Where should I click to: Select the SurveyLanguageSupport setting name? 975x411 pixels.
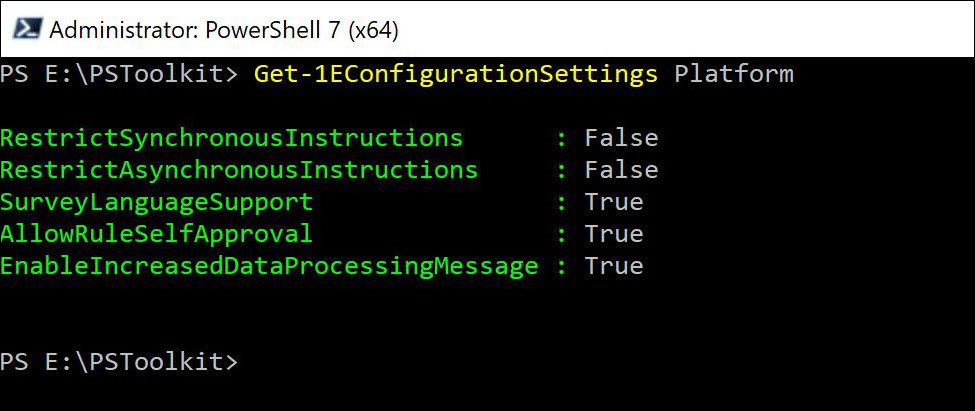pos(156,202)
